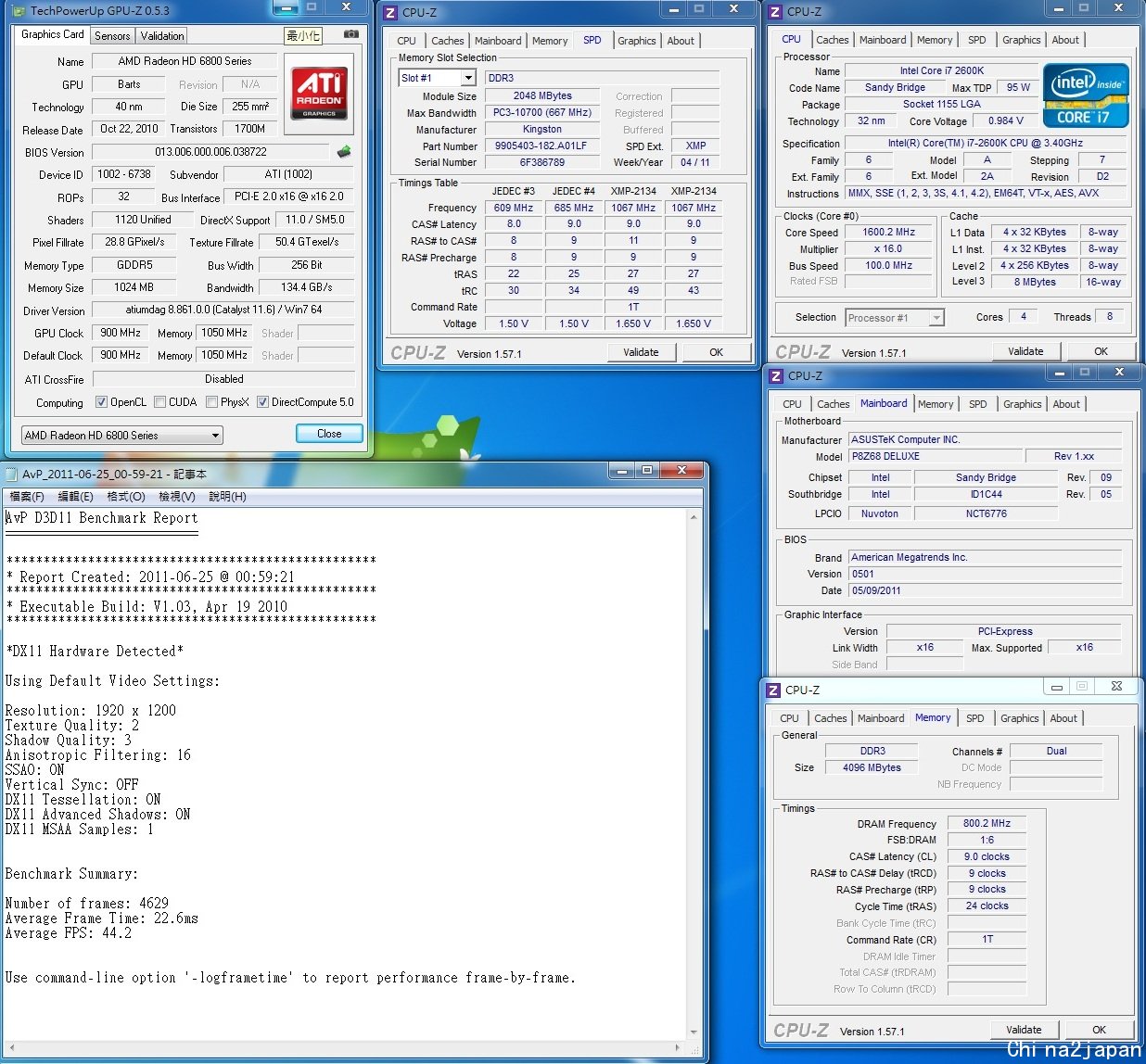Toggle the PhysX checkbox

click(211, 402)
